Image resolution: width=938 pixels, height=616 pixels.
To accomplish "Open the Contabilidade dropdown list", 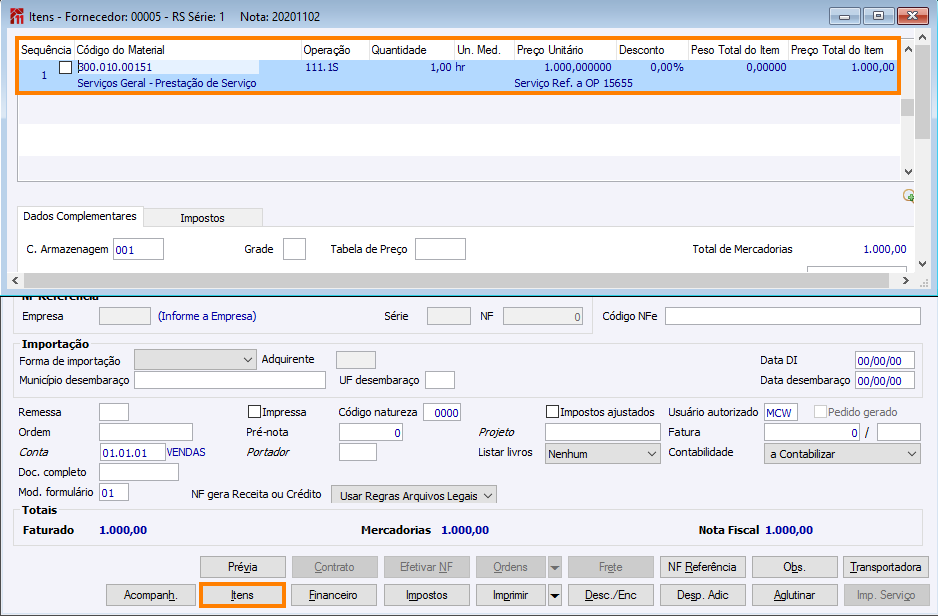I will point(910,453).
